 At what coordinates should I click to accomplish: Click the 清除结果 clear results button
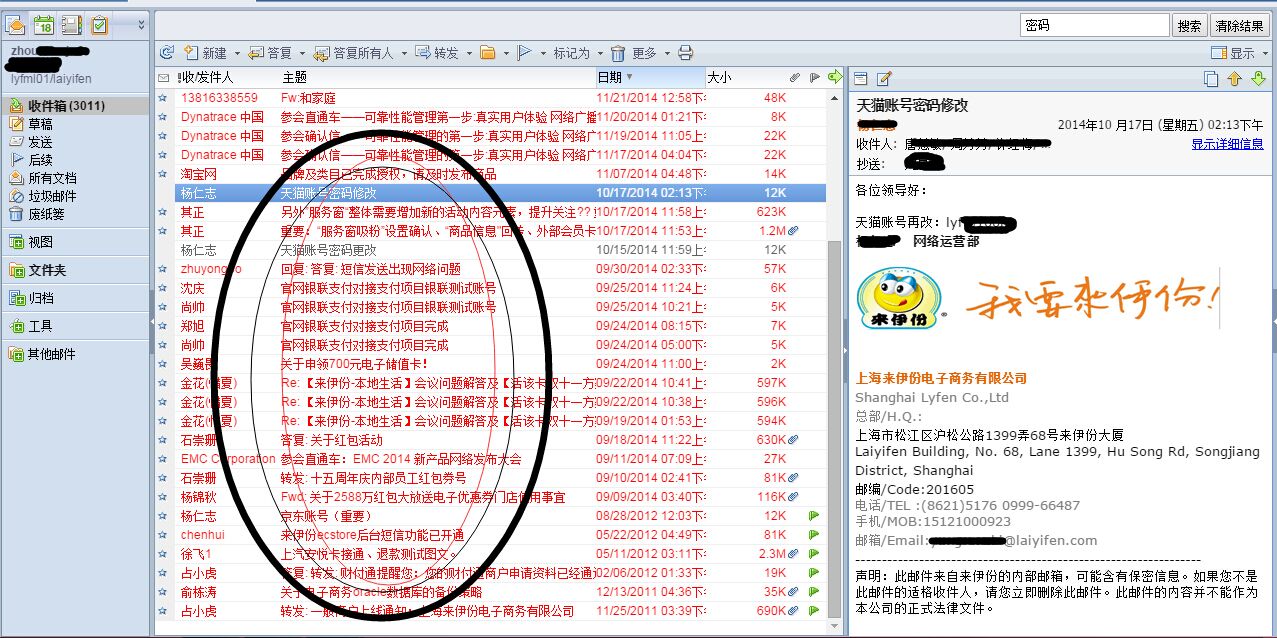click(x=1239, y=26)
